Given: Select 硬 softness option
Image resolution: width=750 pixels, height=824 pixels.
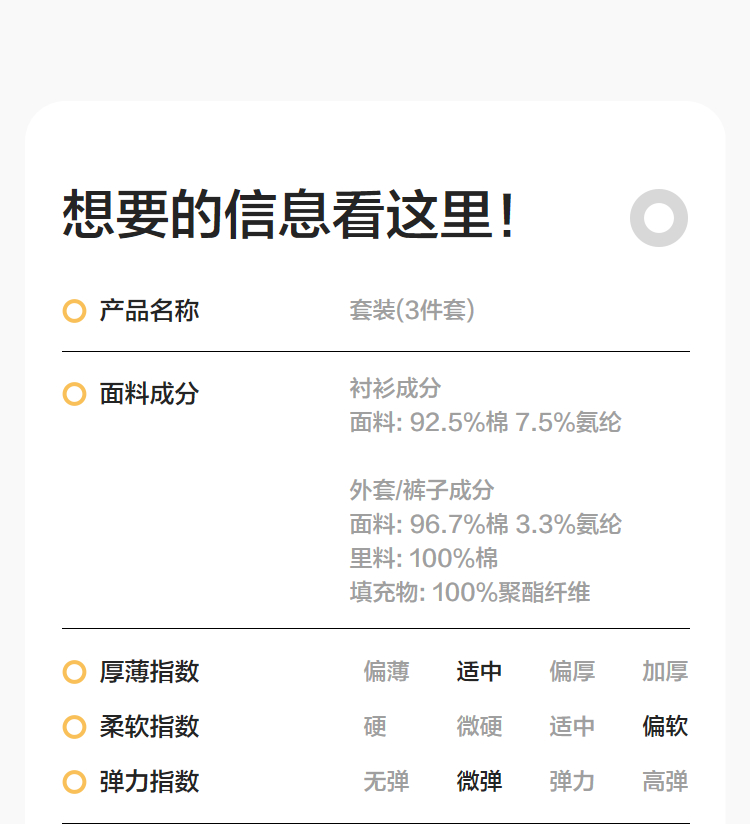Looking at the screenshot, I should tap(375, 727).
